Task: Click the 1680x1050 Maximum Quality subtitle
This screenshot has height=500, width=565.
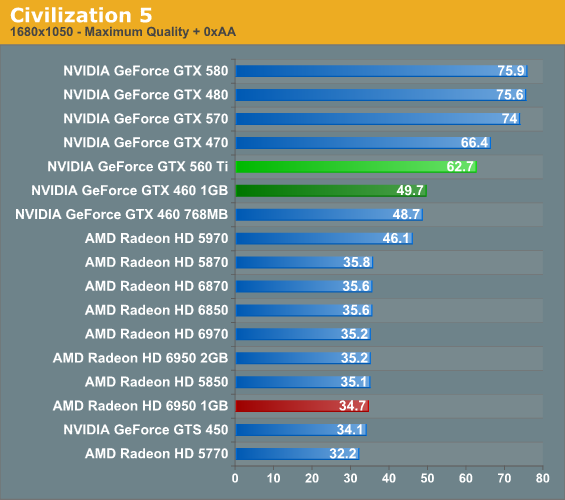Action: click(x=123, y=32)
